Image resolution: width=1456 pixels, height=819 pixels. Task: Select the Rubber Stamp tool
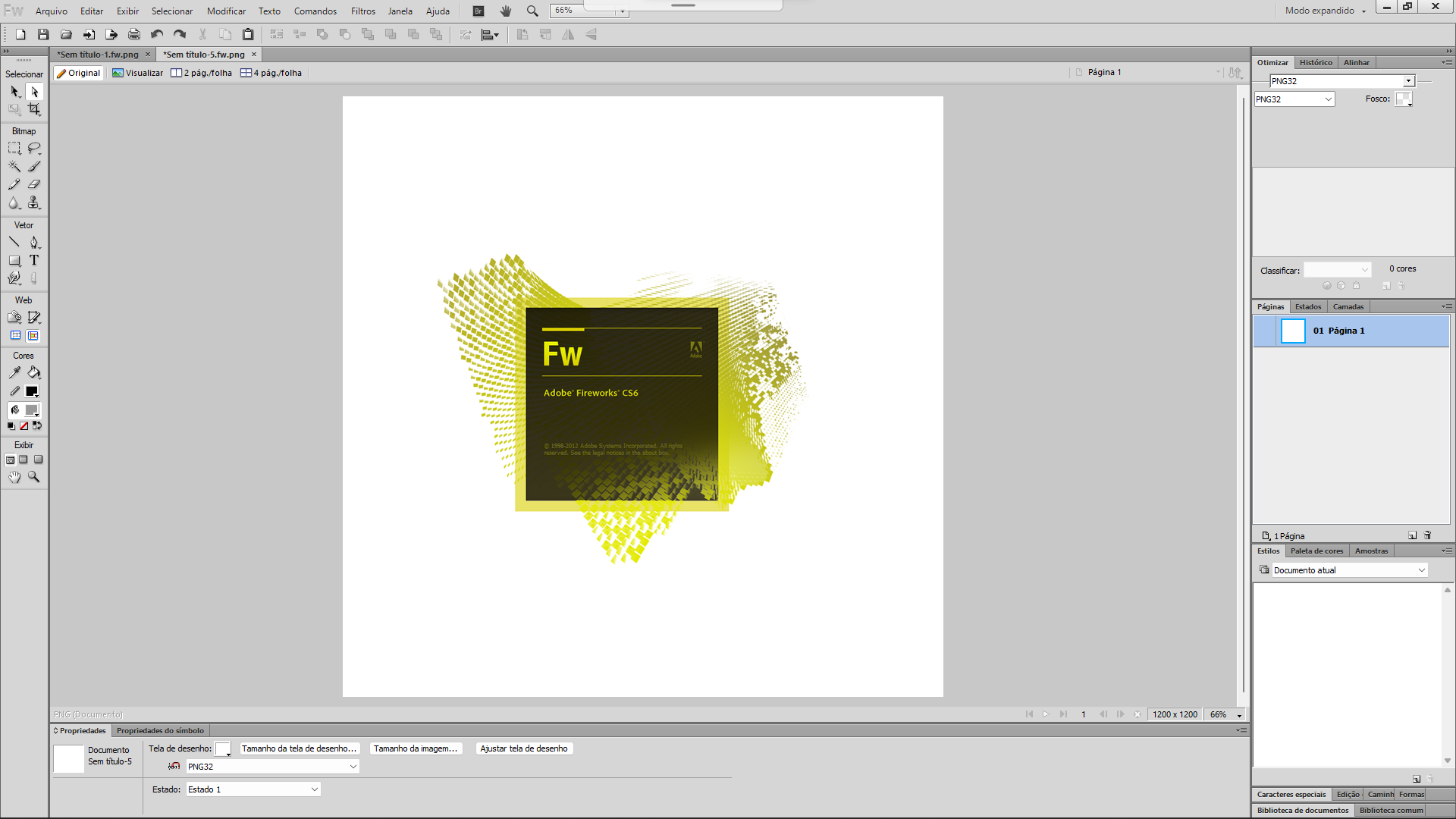pyautogui.click(x=34, y=202)
